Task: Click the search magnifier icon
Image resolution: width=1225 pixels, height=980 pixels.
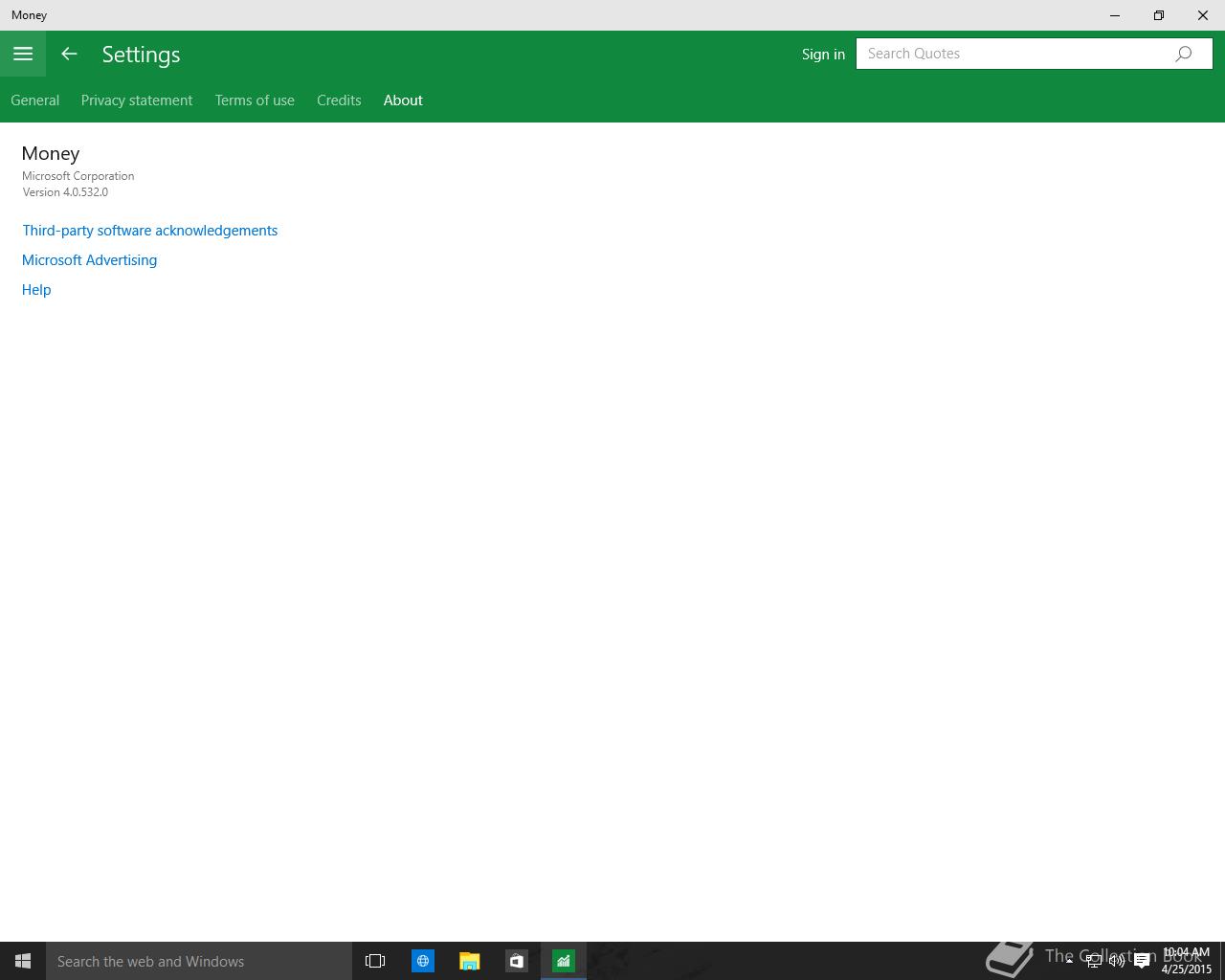Action: click(x=1184, y=54)
